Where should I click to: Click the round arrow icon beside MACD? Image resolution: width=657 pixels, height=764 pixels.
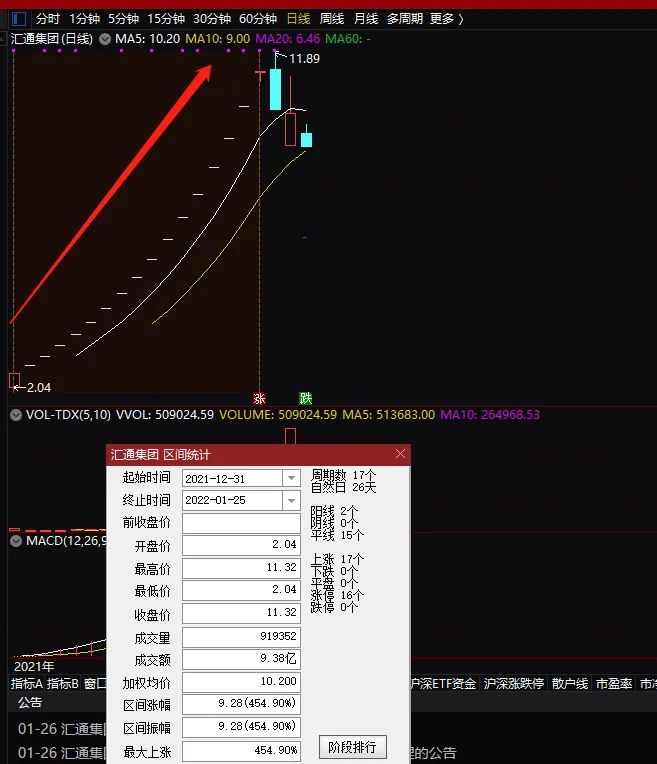16,541
